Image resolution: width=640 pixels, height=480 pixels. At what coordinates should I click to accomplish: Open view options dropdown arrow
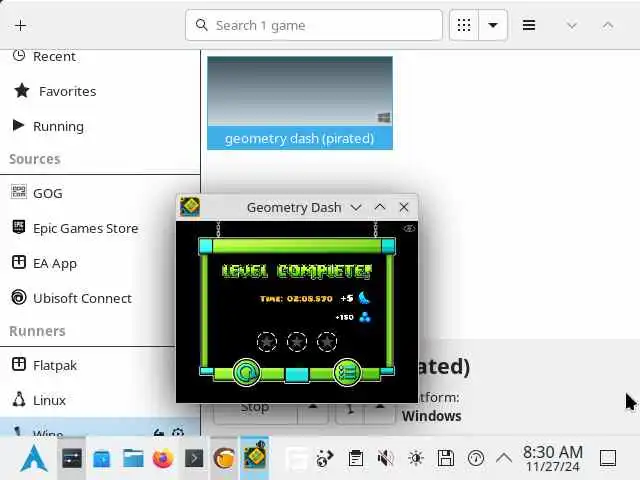coord(493,25)
